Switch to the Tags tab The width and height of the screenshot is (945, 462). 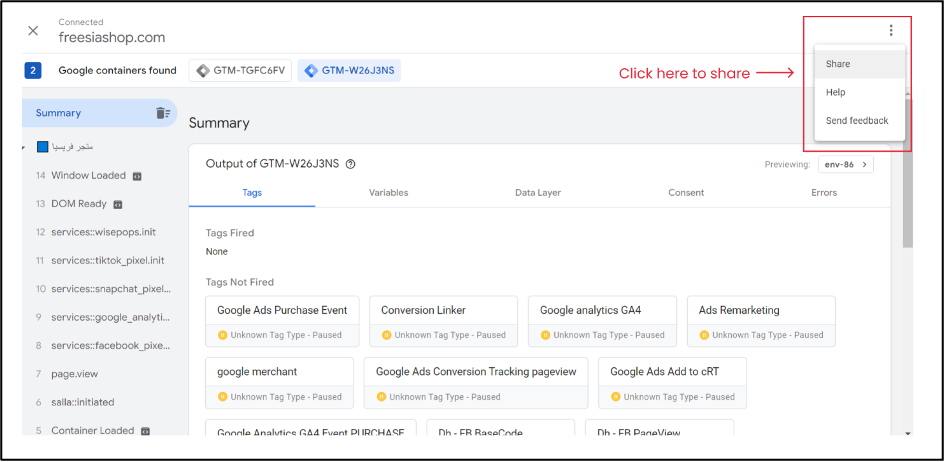pyautogui.click(x=252, y=193)
